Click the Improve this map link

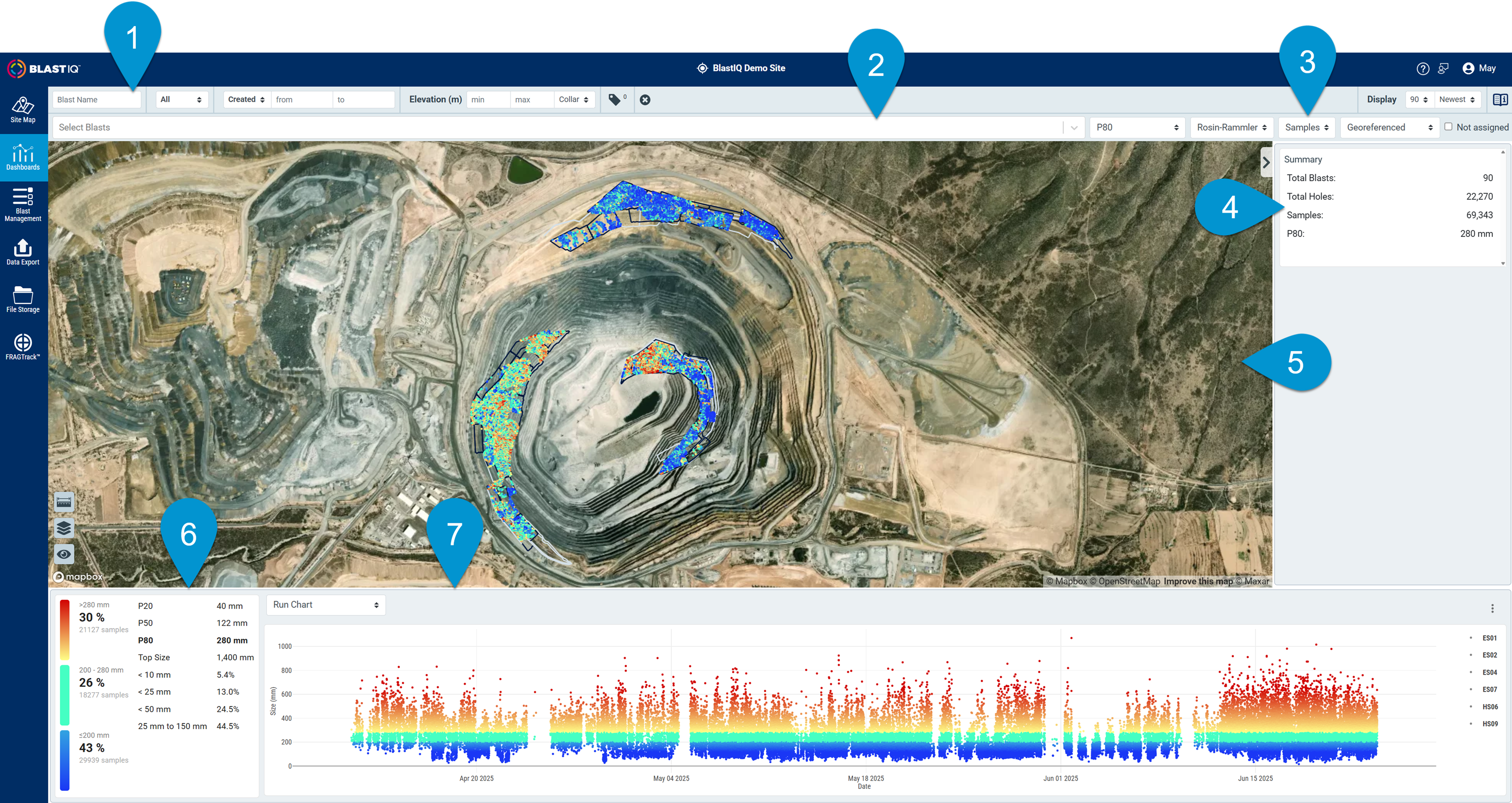click(1198, 581)
